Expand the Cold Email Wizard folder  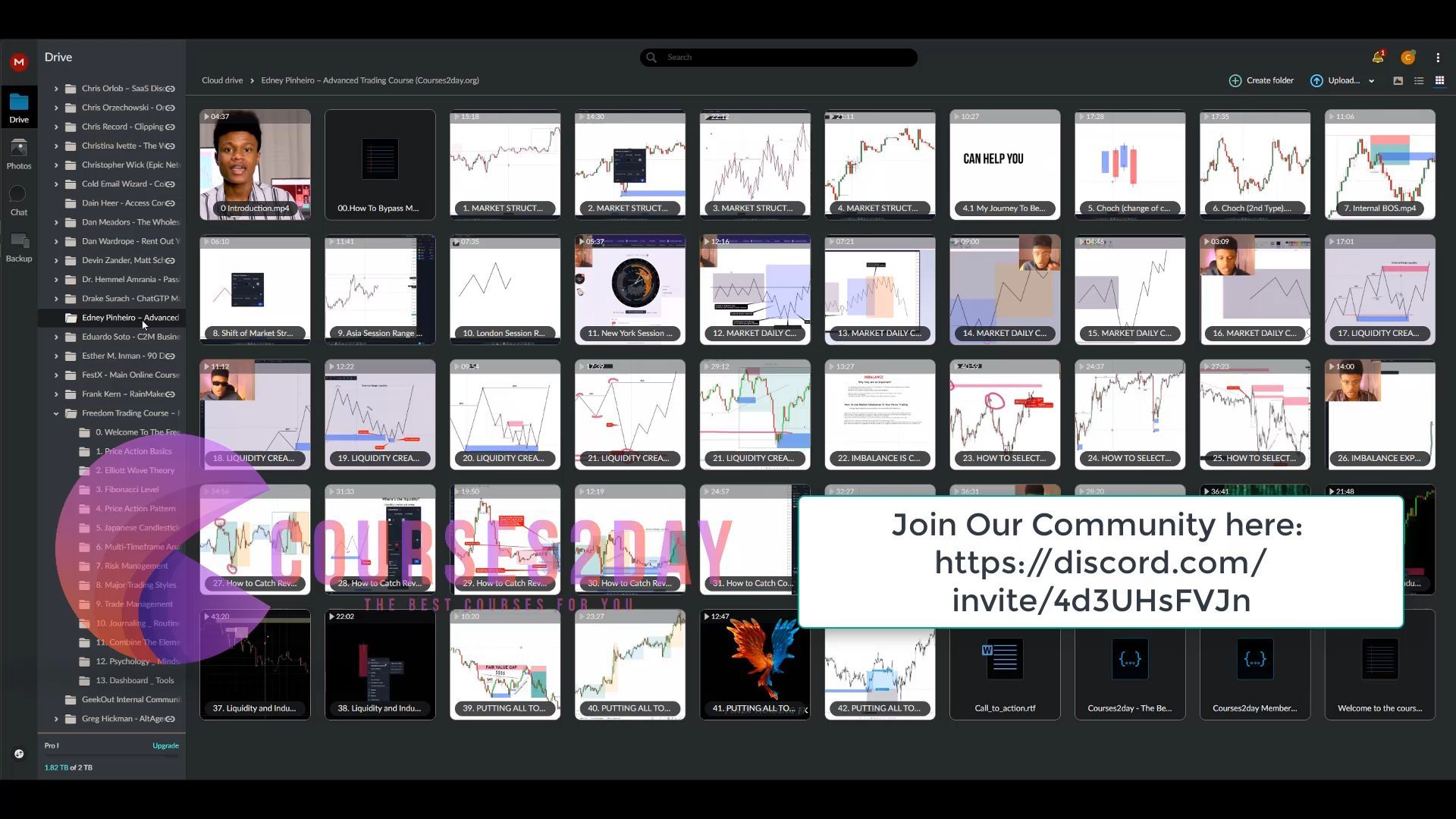click(x=56, y=184)
